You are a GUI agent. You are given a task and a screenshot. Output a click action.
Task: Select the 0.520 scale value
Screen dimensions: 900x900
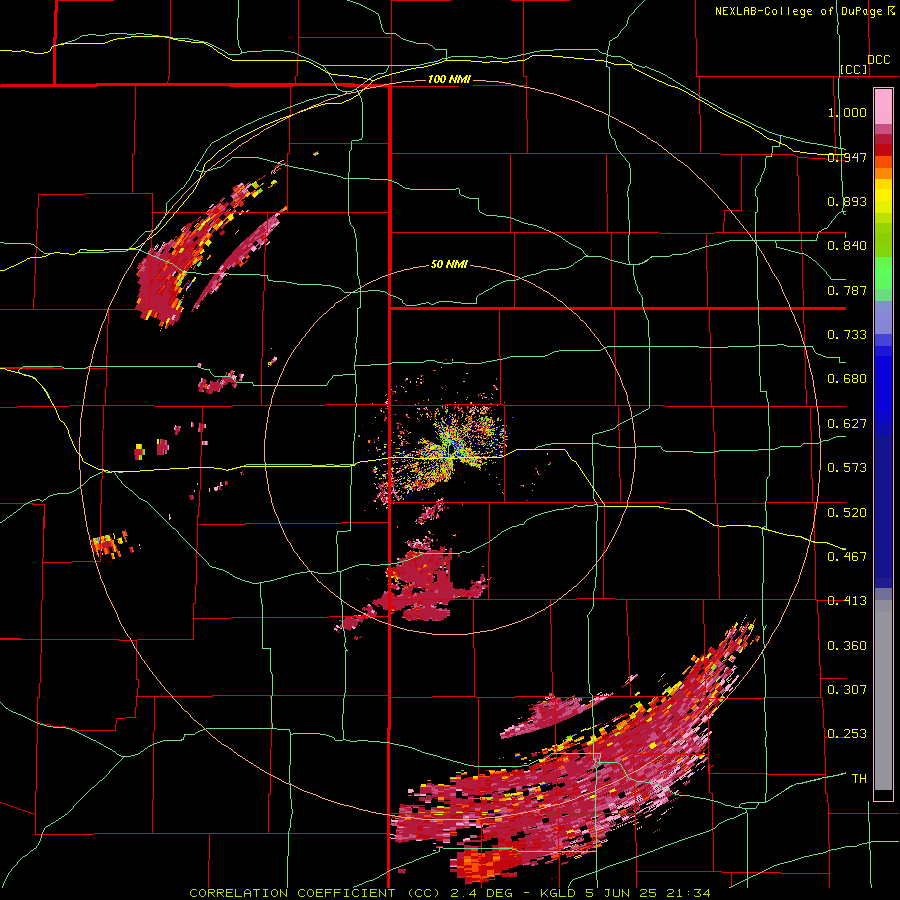[x=847, y=513]
